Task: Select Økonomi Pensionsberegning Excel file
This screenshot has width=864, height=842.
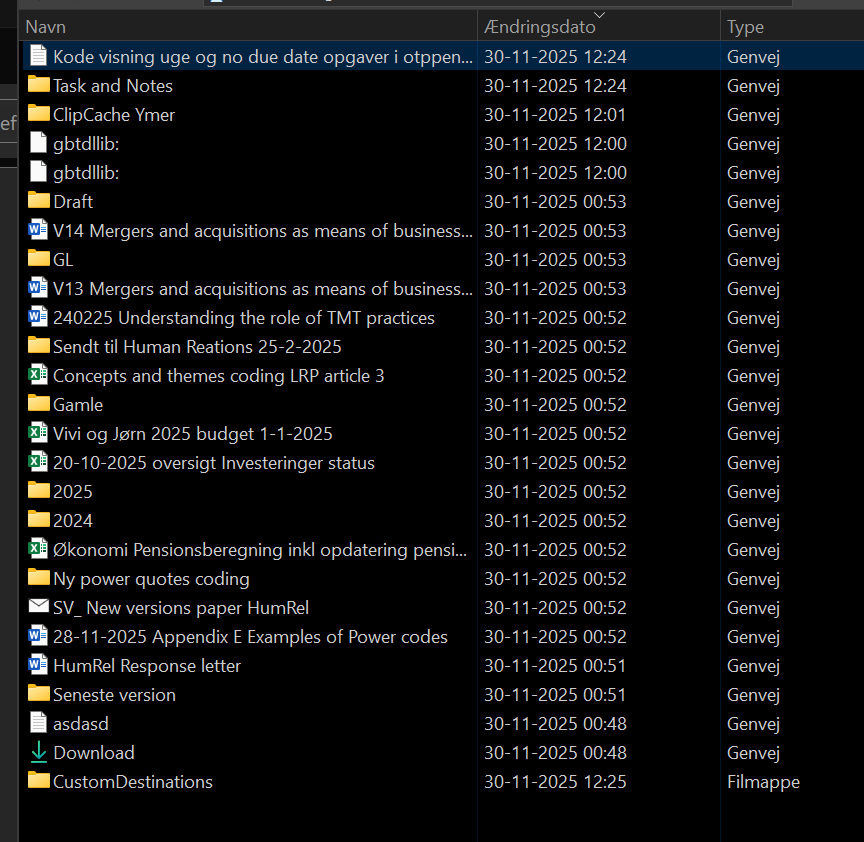Action: 258,550
